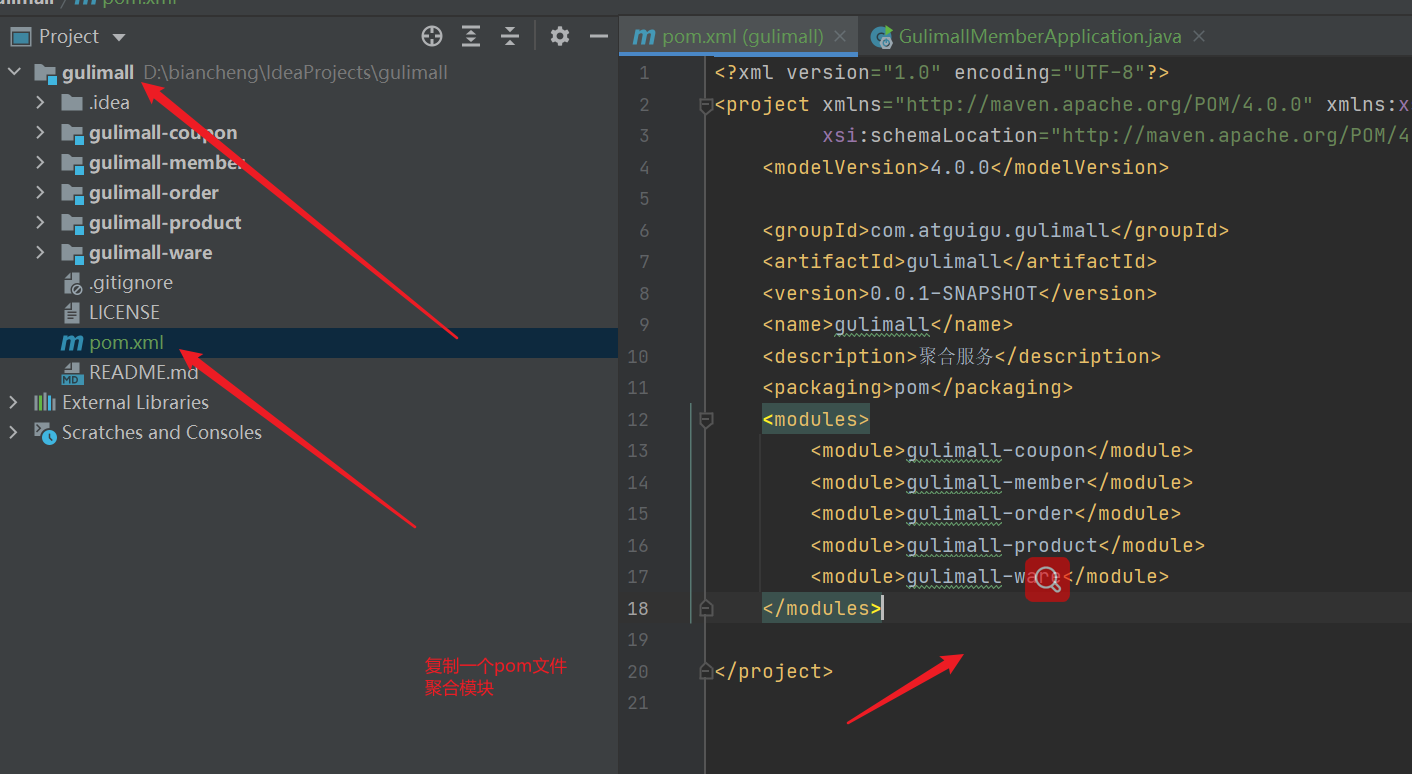Click fold end marker at line 18
This screenshot has height=774, width=1412.
pos(705,608)
